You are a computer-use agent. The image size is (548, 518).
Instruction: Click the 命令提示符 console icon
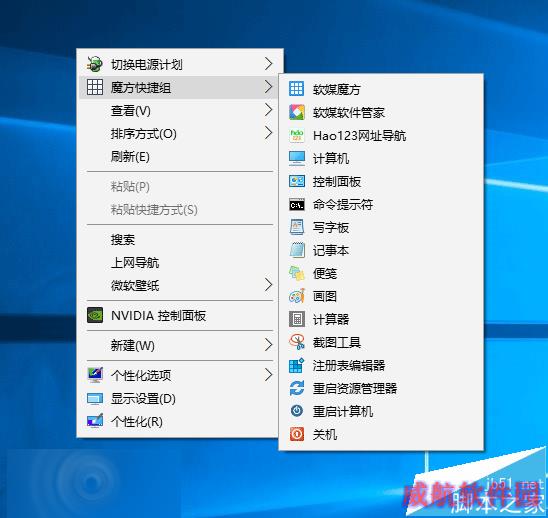[296, 204]
